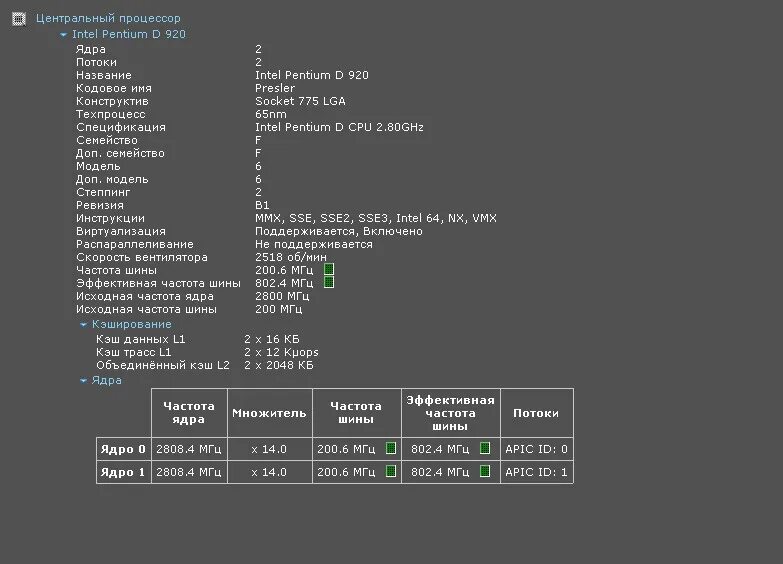Image resolution: width=783 pixels, height=564 pixels.
Task: Click Intel Pentium D CPU 2.80GHz specification
Action: click(339, 127)
